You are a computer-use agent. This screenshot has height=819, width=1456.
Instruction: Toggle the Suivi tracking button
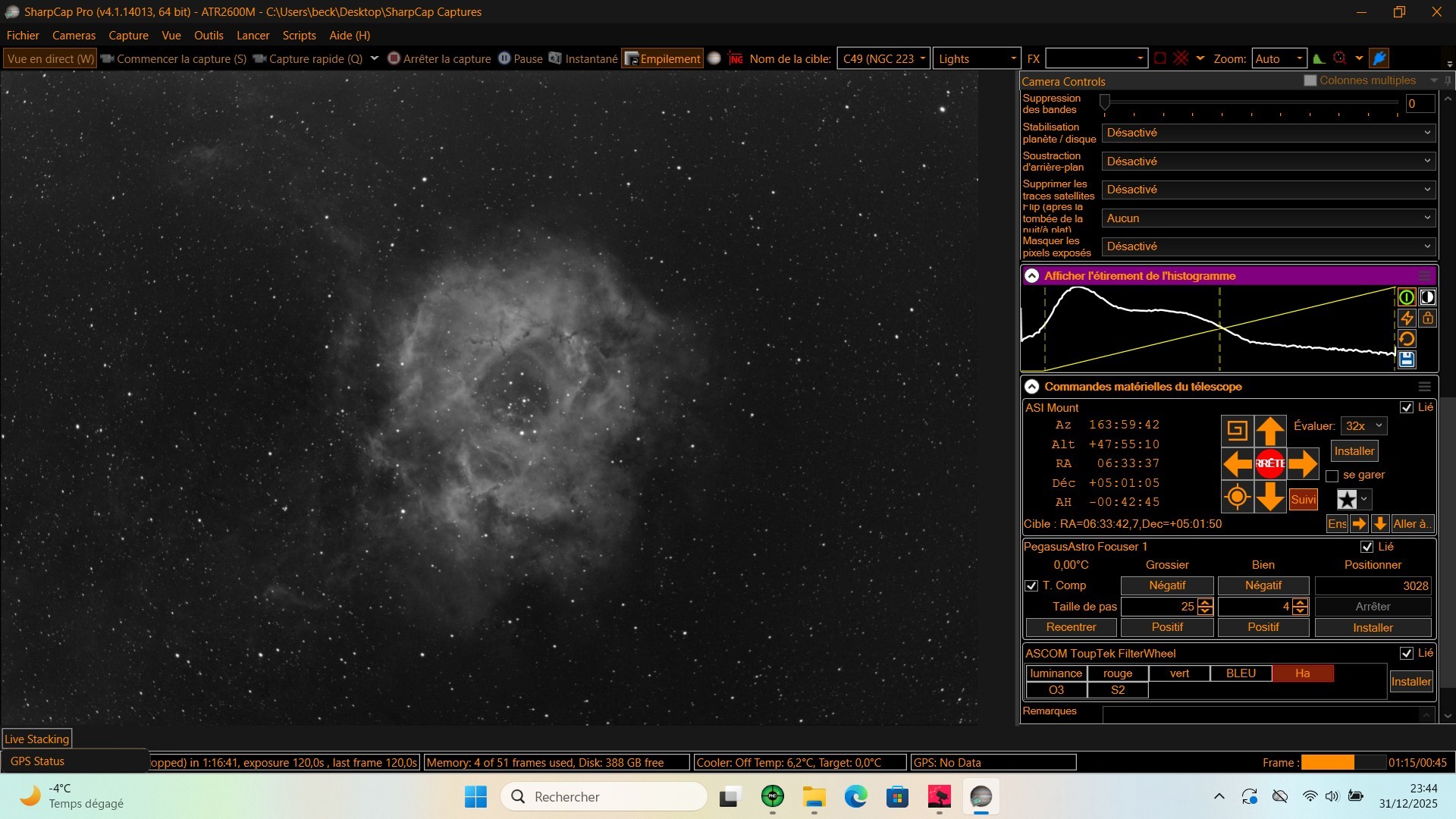pyautogui.click(x=1303, y=499)
